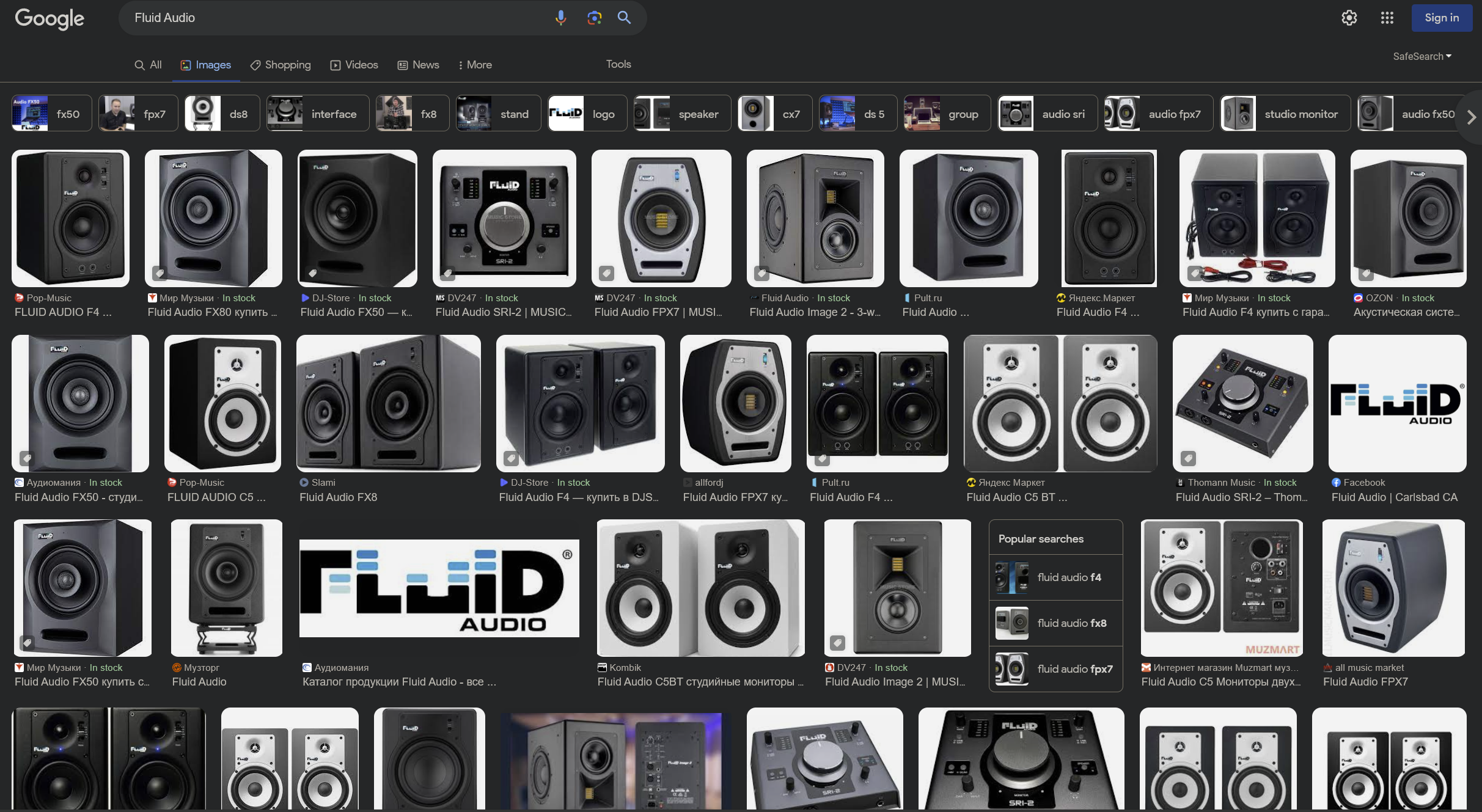Show more chips with right arrow

point(1471,117)
